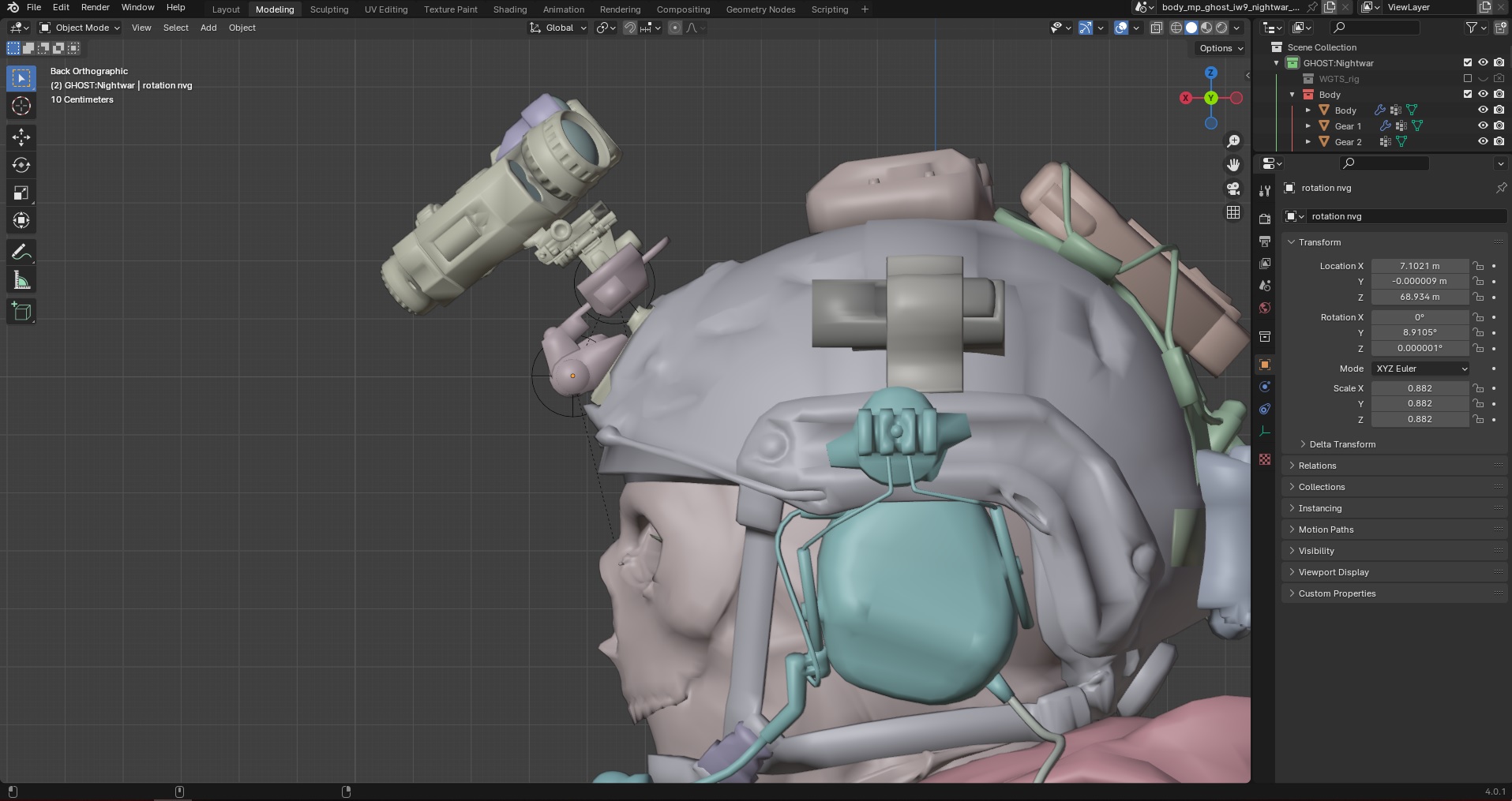Viewport: 1512px width, 801px height.
Task: Toggle the camera view gizmo
Action: pyautogui.click(x=1233, y=189)
